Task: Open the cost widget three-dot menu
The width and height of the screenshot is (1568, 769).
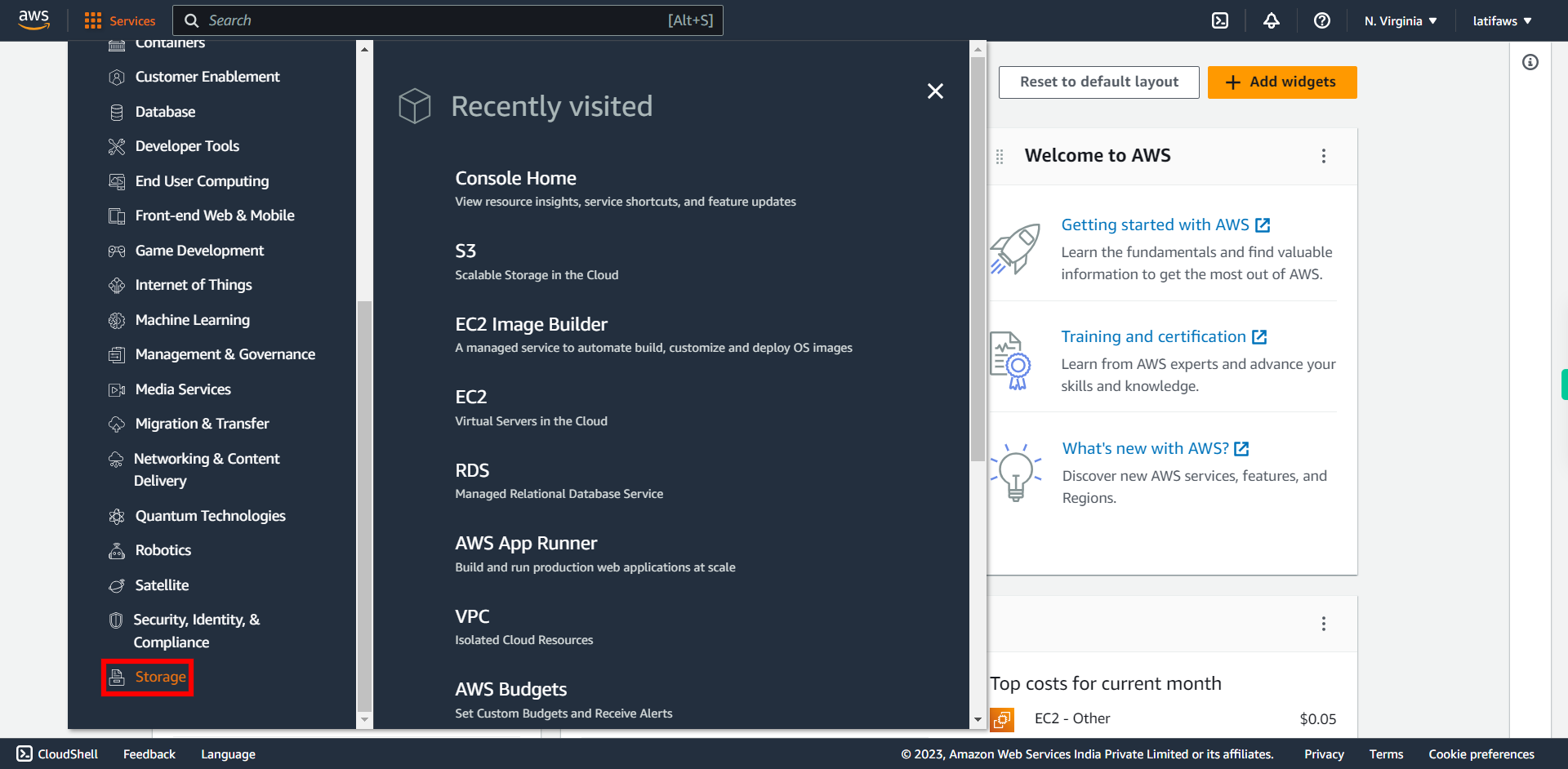Action: click(1324, 624)
